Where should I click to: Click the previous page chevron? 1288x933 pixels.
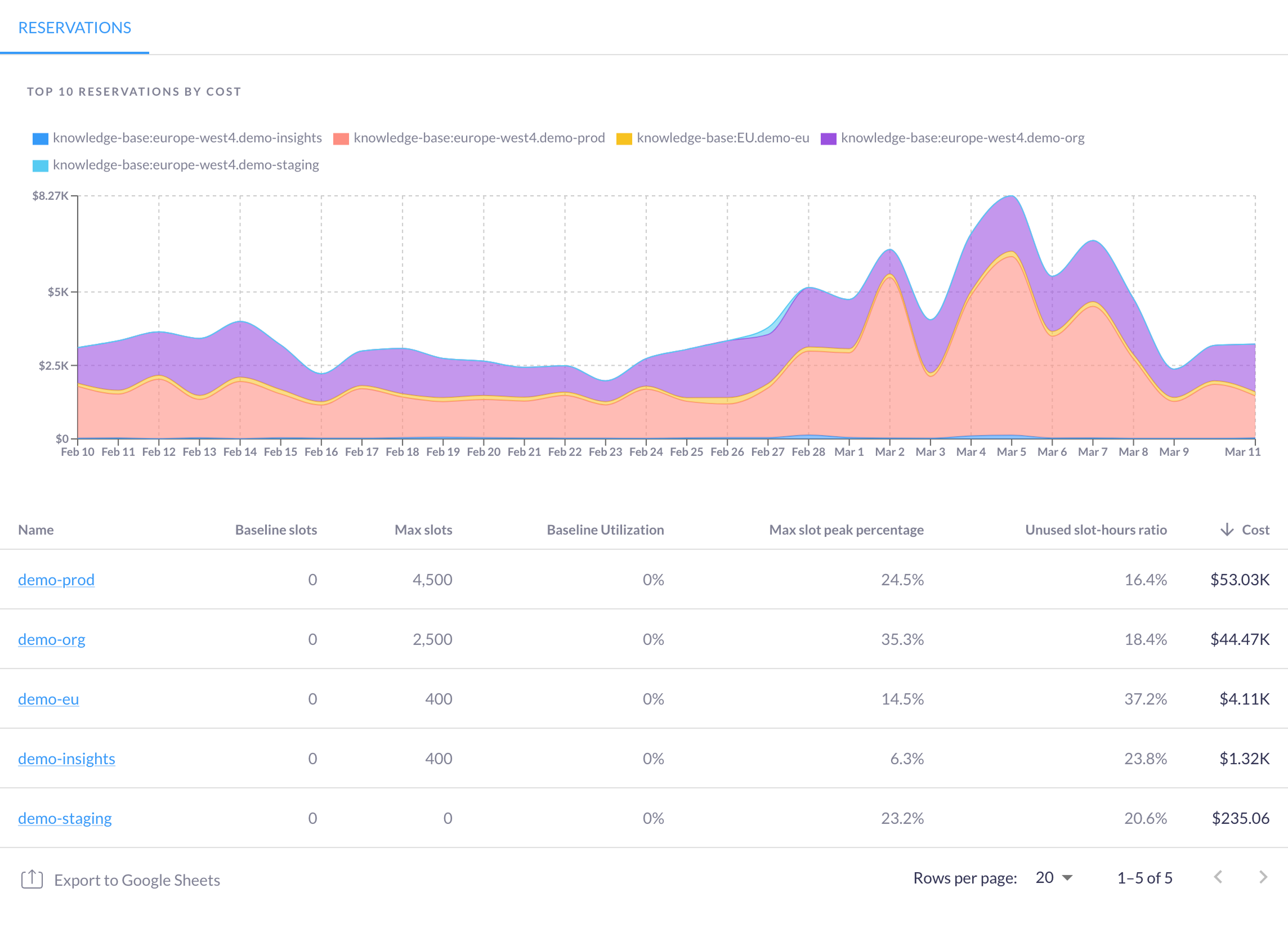click(1219, 877)
